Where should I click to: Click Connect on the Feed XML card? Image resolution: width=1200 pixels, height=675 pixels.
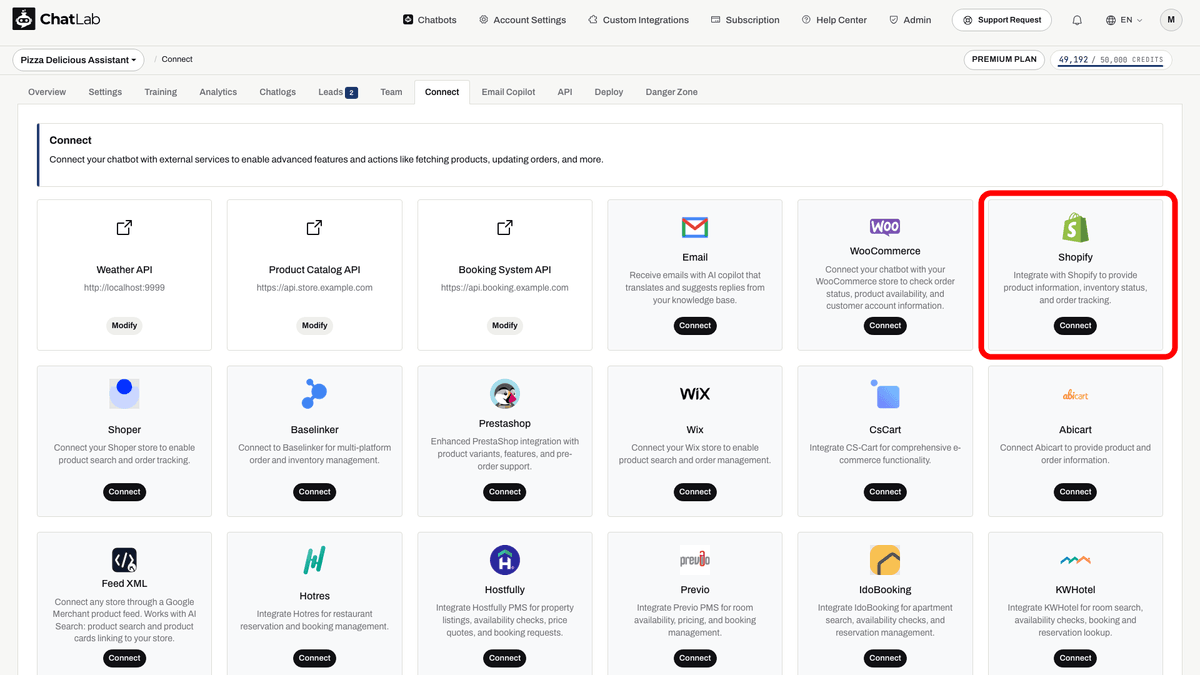[124, 657]
